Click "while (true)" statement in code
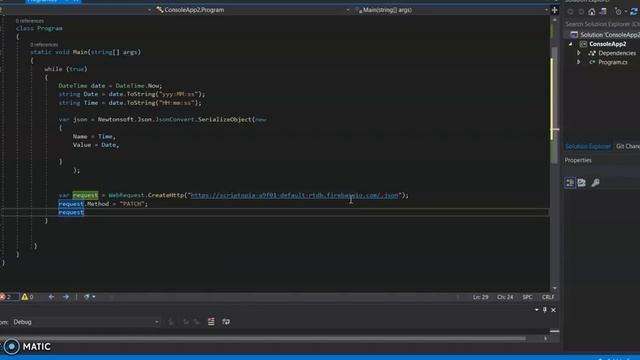 [x=66, y=69]
